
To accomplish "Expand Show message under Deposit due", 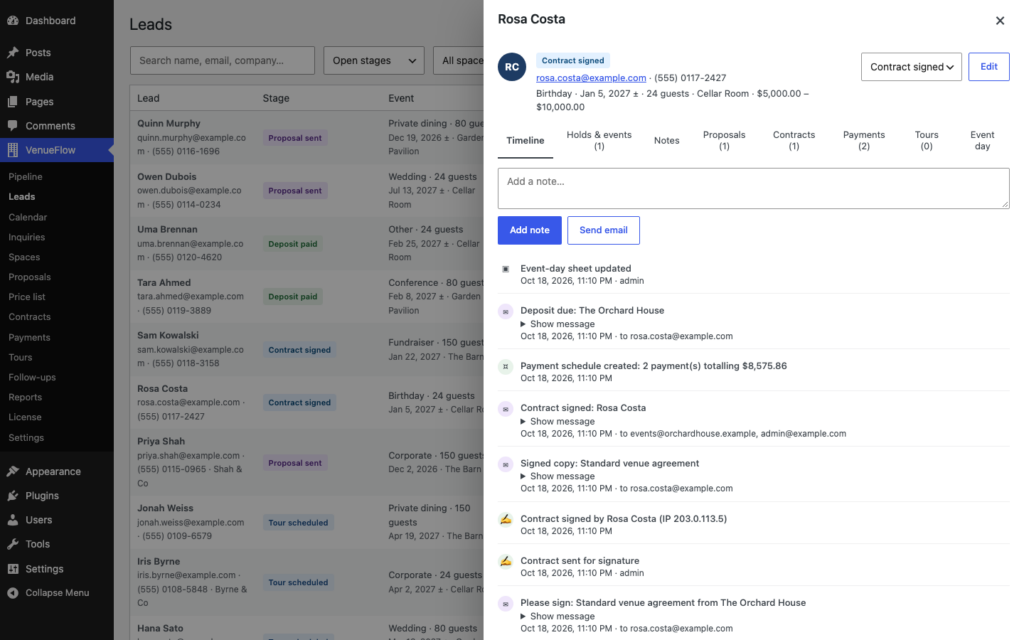I will [x=558, y=324].
